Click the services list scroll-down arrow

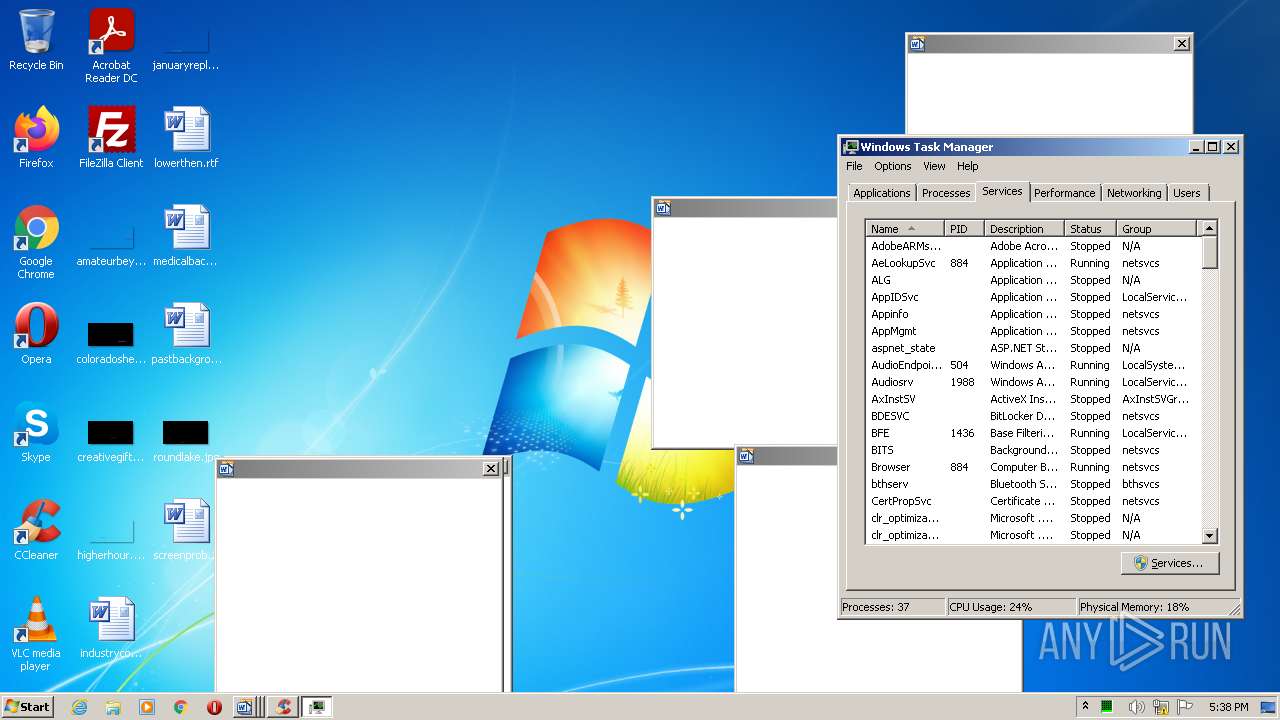point(1209,536)
